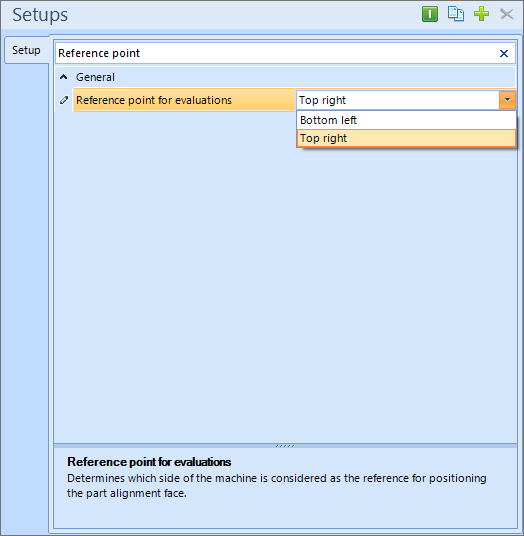
Task: Delete setup using the gray X icon
Action: (507, 14)
